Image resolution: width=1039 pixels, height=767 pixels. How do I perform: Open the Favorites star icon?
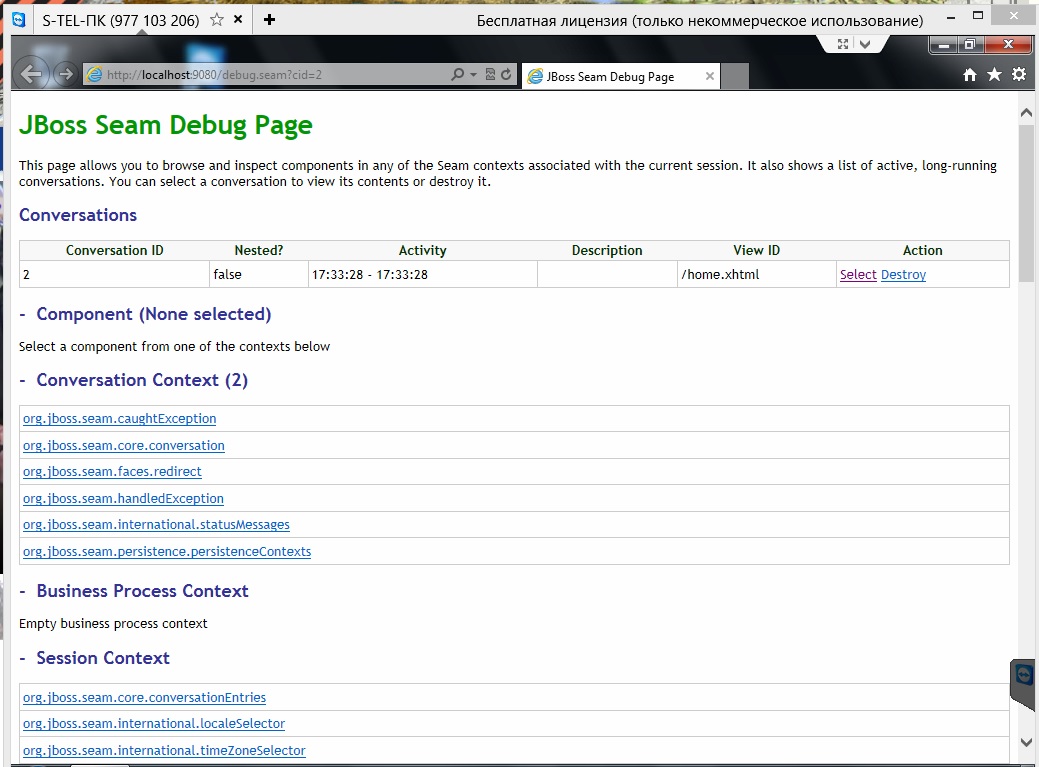[x=995, y=75]
